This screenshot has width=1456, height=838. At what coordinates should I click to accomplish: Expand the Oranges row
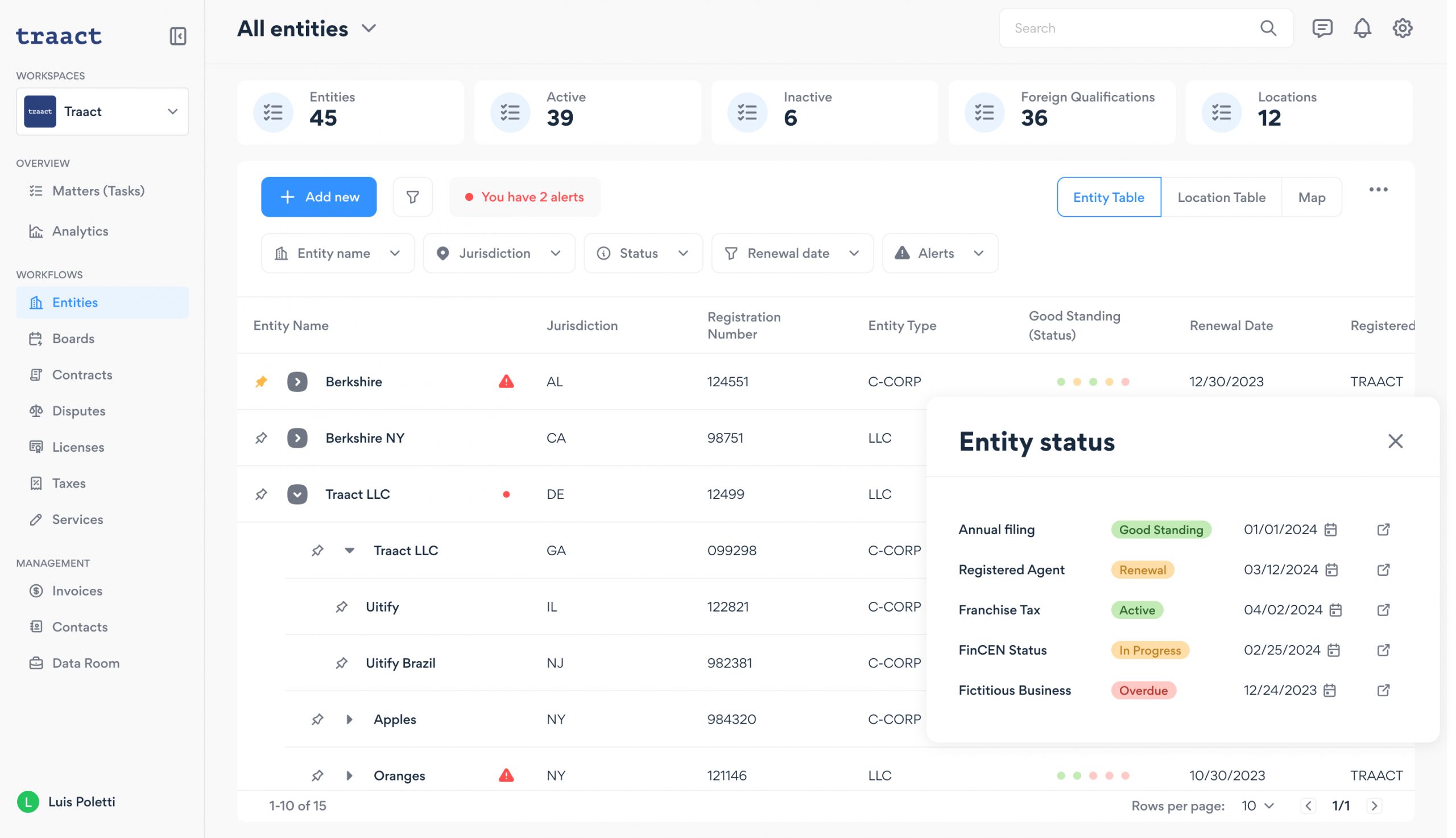coord(349,775)
